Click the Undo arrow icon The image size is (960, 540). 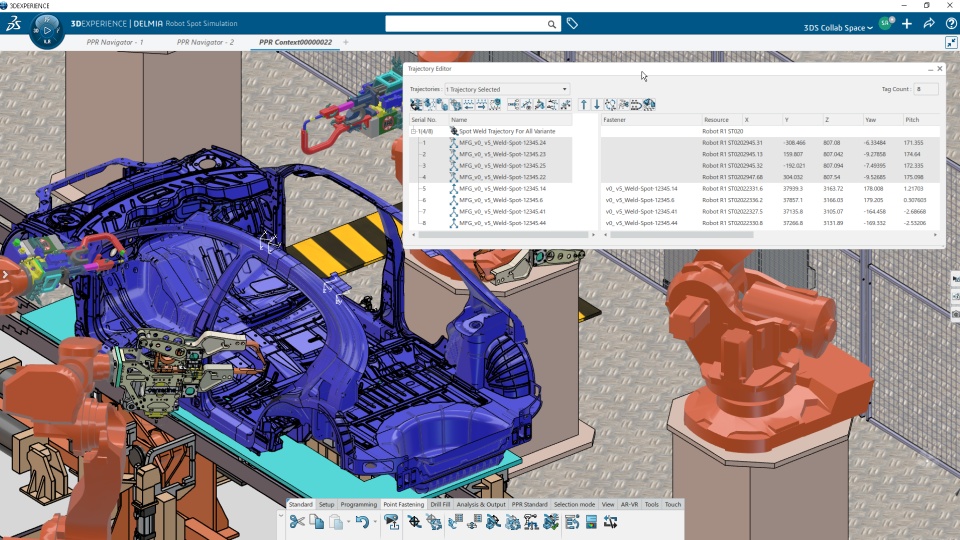362,522
